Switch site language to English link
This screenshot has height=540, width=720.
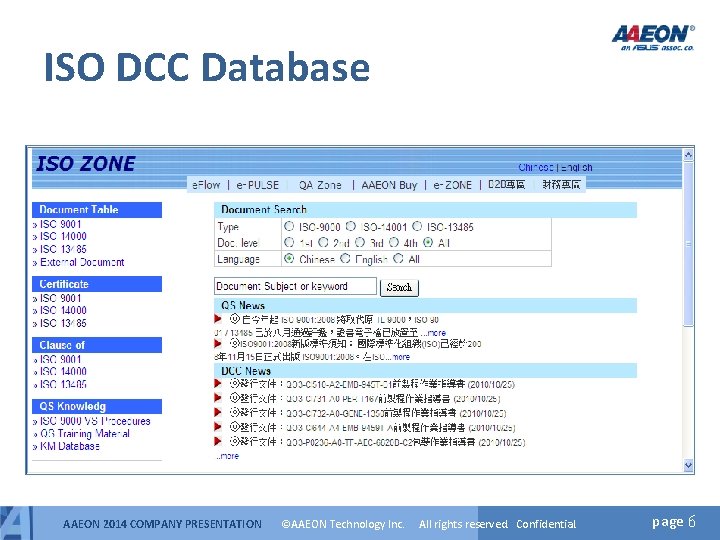click(577, 168)
